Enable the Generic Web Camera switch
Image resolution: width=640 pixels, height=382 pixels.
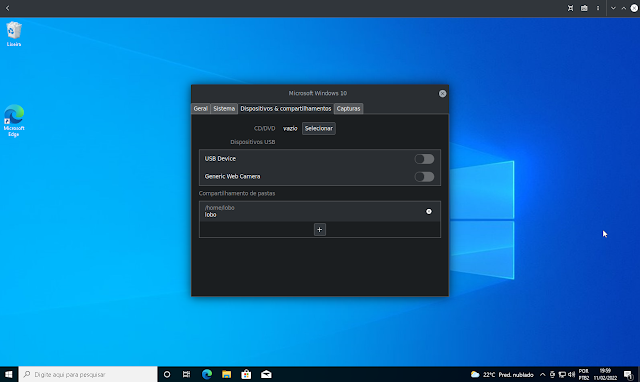tap(424, 177)
